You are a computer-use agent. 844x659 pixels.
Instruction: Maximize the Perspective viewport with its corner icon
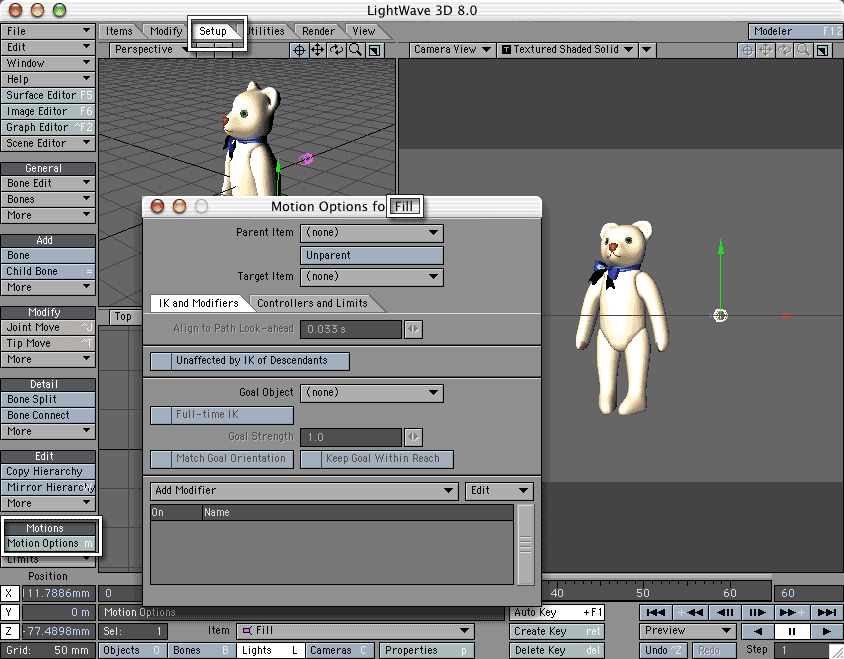(x=375, y=50)
